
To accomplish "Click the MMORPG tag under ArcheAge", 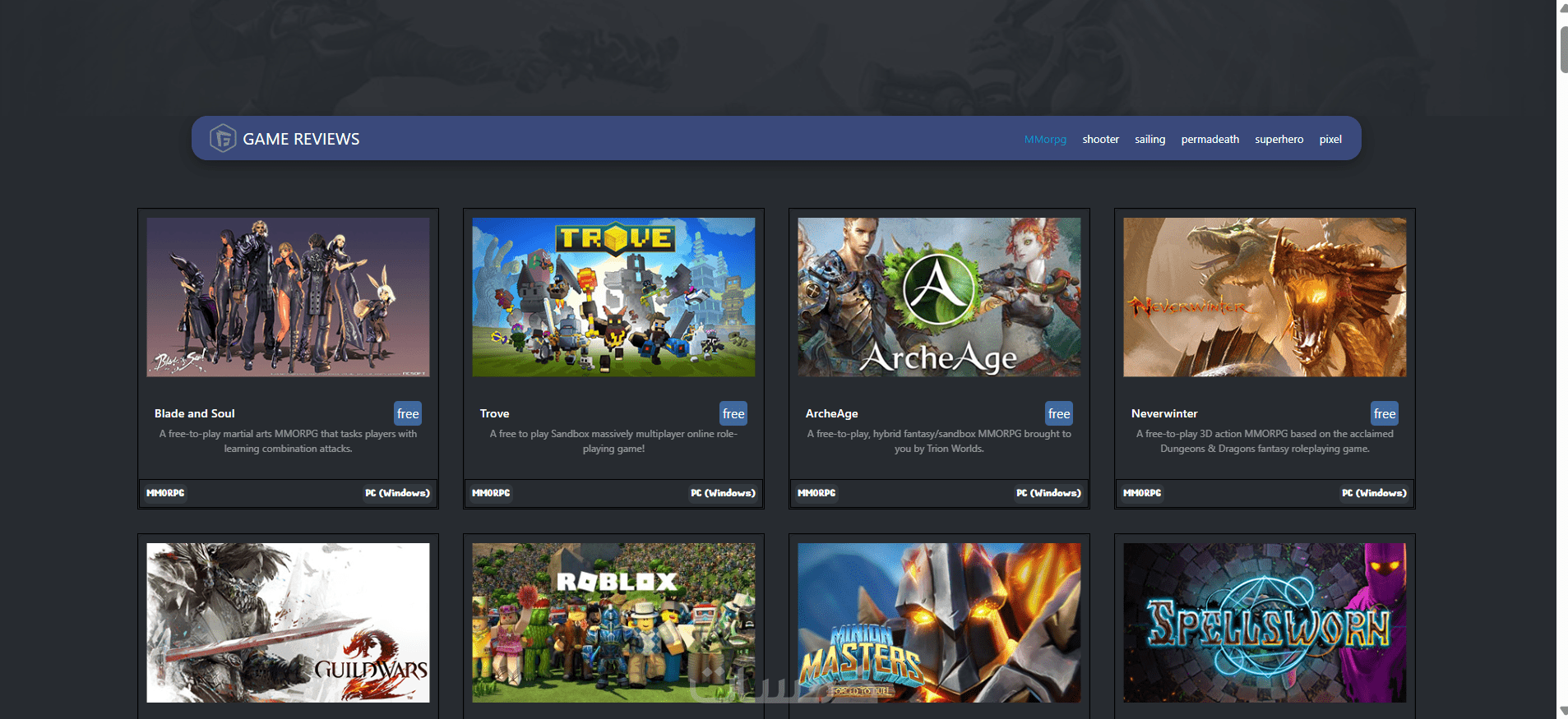I will coord(816,493).
